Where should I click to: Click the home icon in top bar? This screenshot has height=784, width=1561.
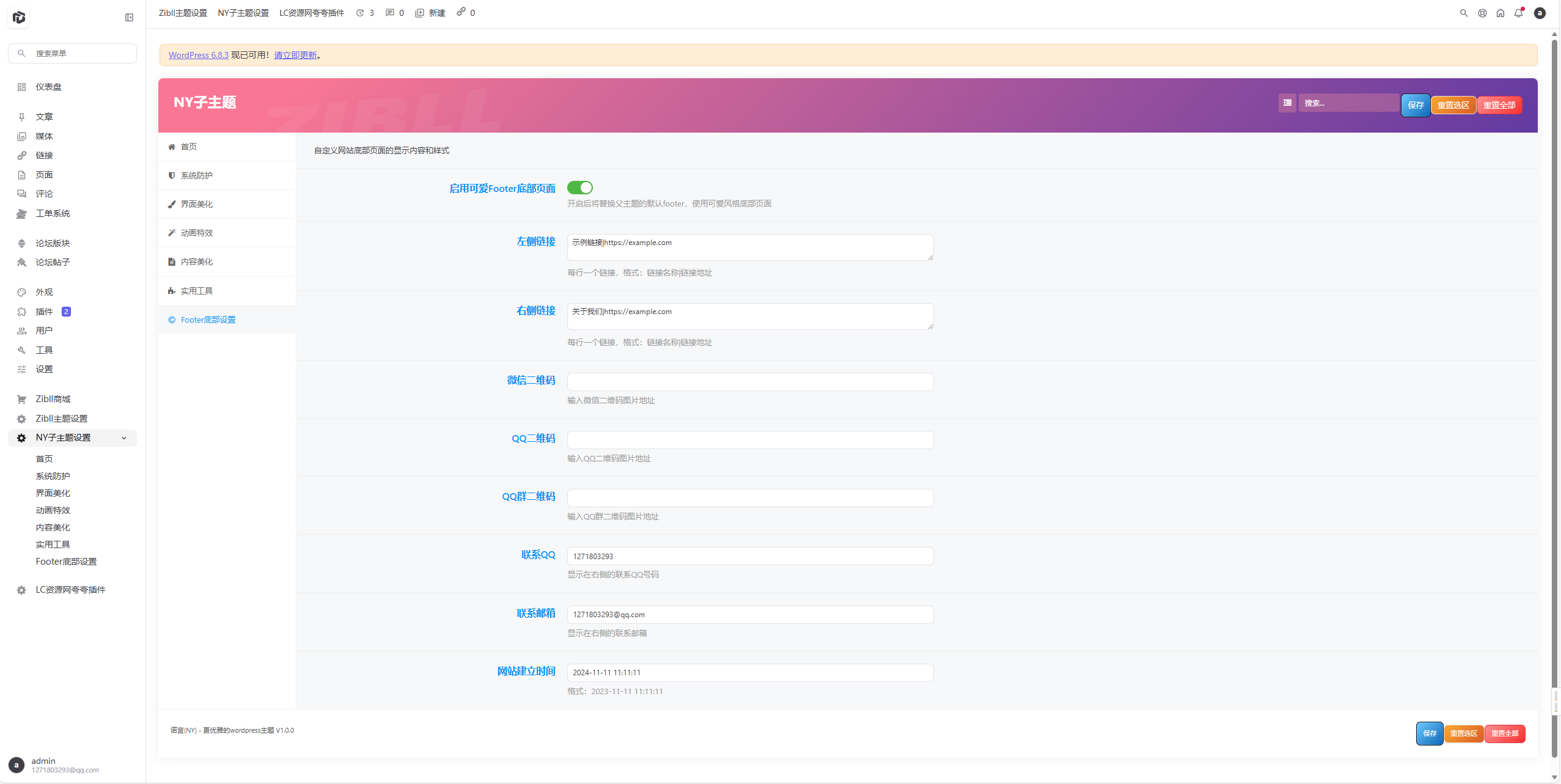[x=1500, y=13]
